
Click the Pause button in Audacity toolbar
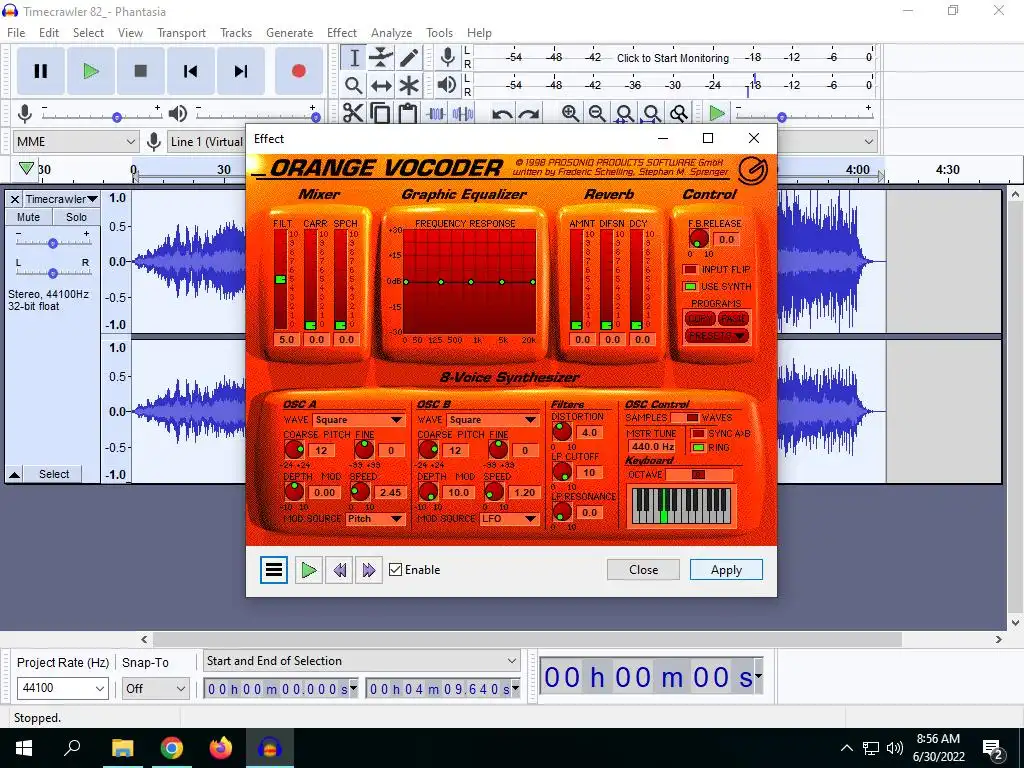pos(40,71)
